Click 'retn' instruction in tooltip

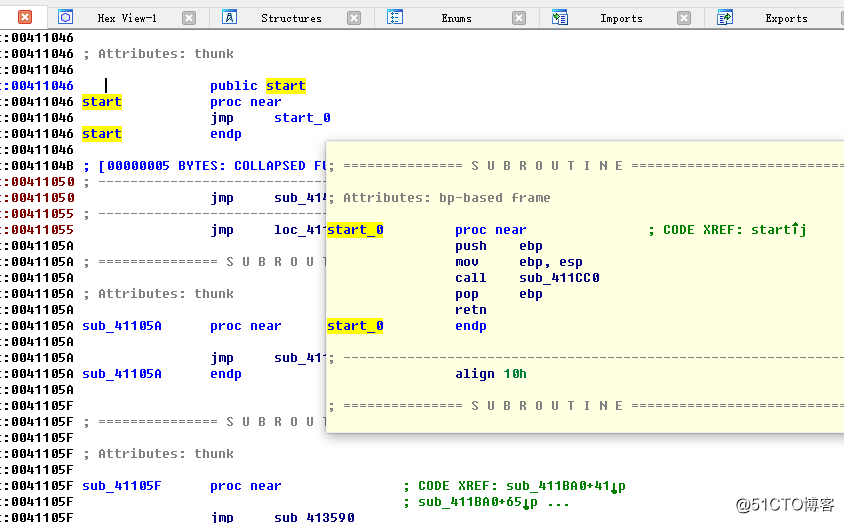pos(471,310)
